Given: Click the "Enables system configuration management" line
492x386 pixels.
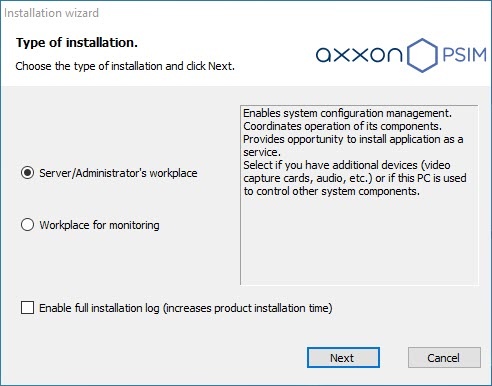Looking at the screenshot, I should 347,113.
